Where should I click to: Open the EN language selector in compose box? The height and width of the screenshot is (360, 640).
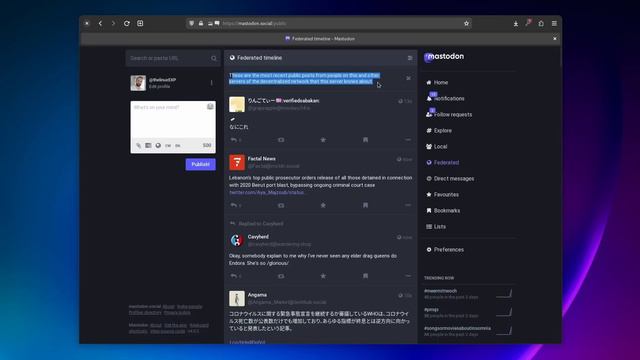click(178, 145)
